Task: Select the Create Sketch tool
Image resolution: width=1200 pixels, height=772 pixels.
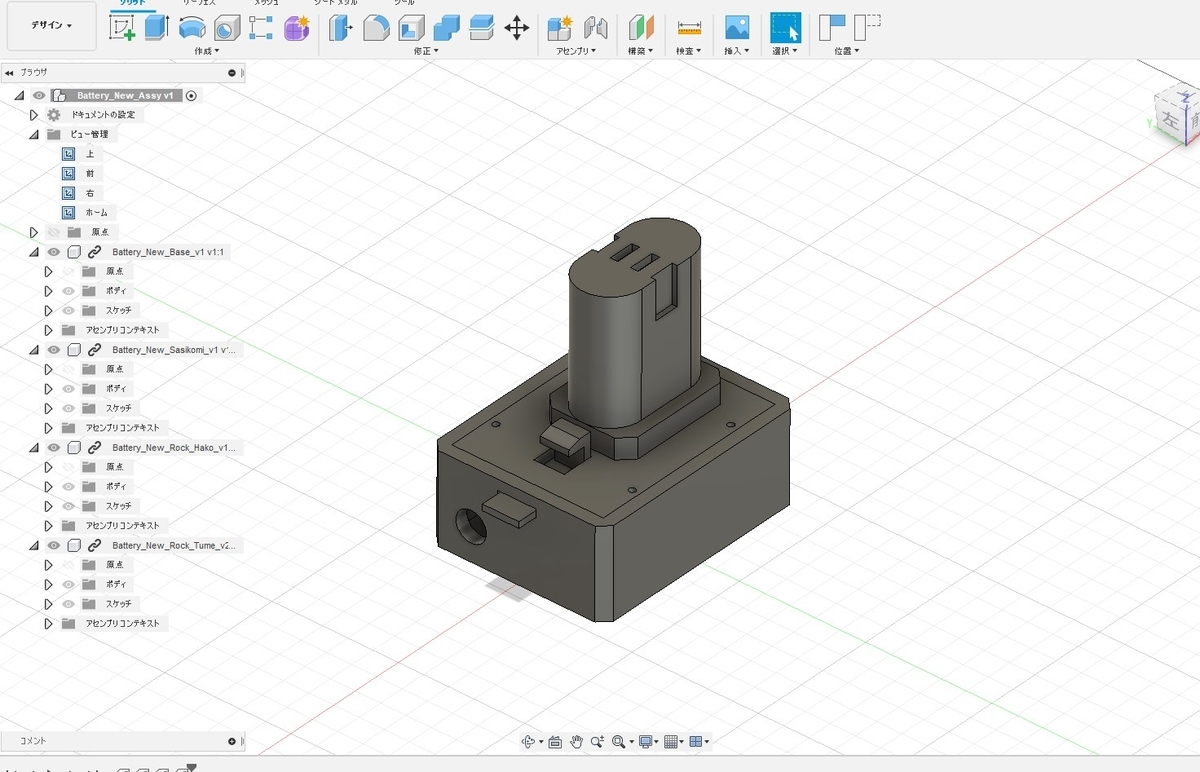Action: [x=122, y=27]
